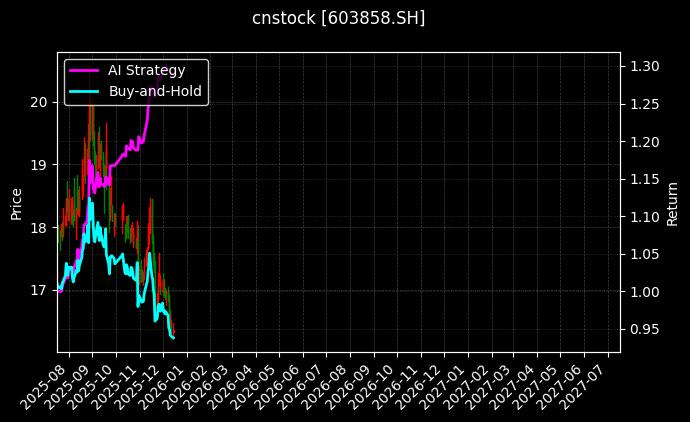This screenshot has width=690, height=422.
Task: Click the 17 price tick label
Action: coord(39,291)
